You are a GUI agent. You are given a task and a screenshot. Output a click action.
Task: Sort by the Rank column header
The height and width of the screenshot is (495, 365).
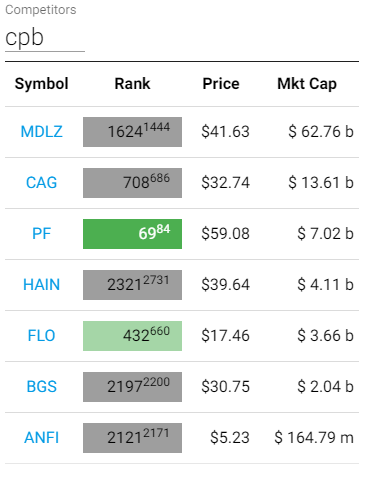[x=132, y=84]
